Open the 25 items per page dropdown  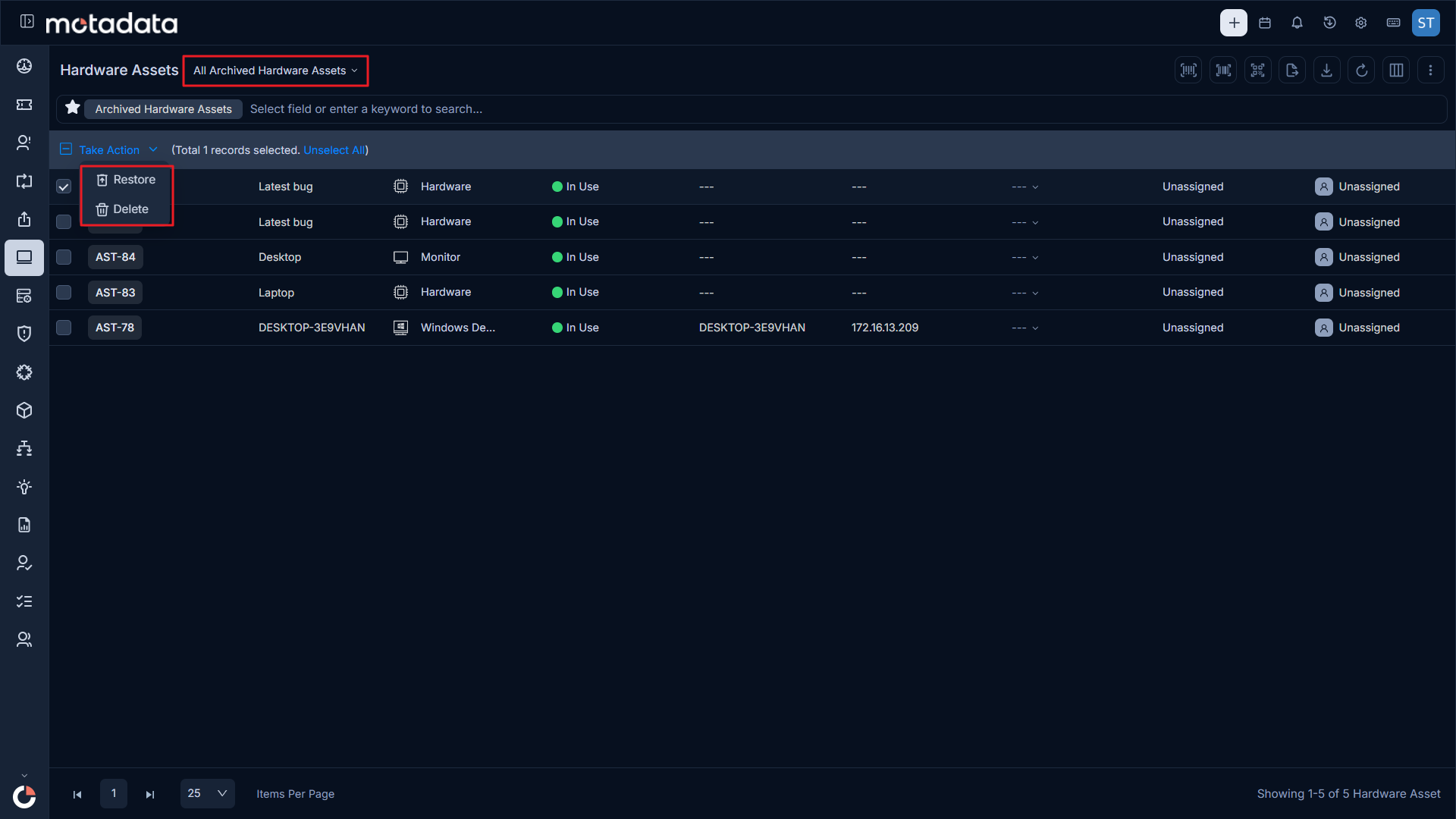pos(207,793)
